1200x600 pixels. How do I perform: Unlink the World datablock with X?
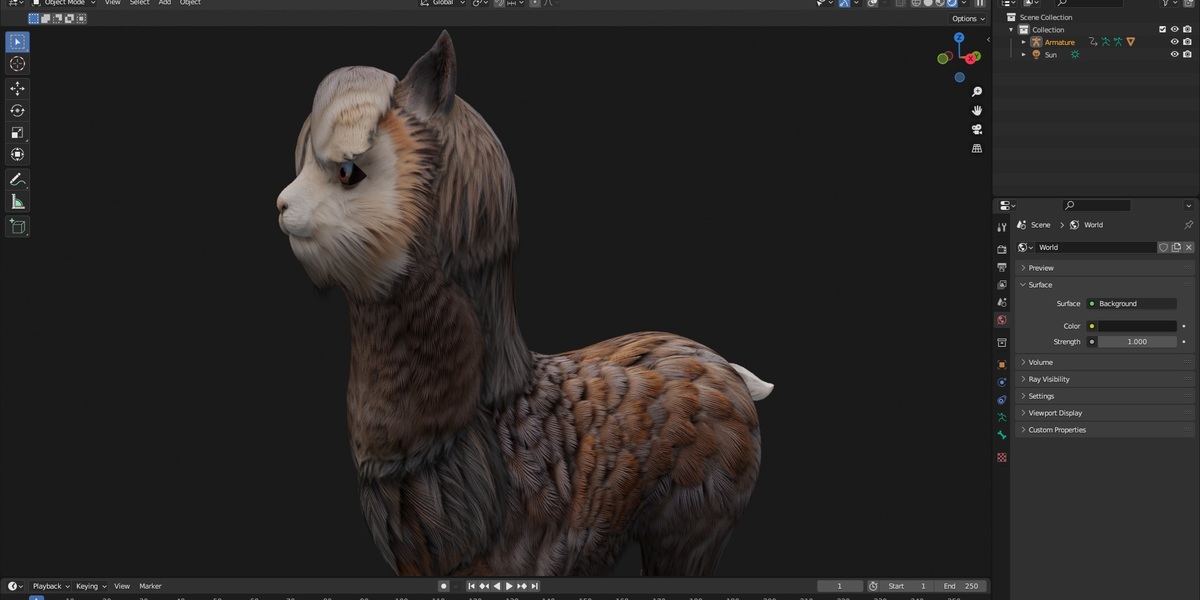(1189, 247)
